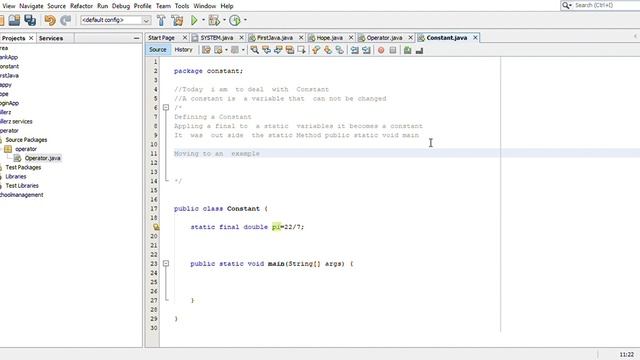Screen dimensions: 640x360
Task: Click the Previous Bookmark icon
Action: [316, 50]
